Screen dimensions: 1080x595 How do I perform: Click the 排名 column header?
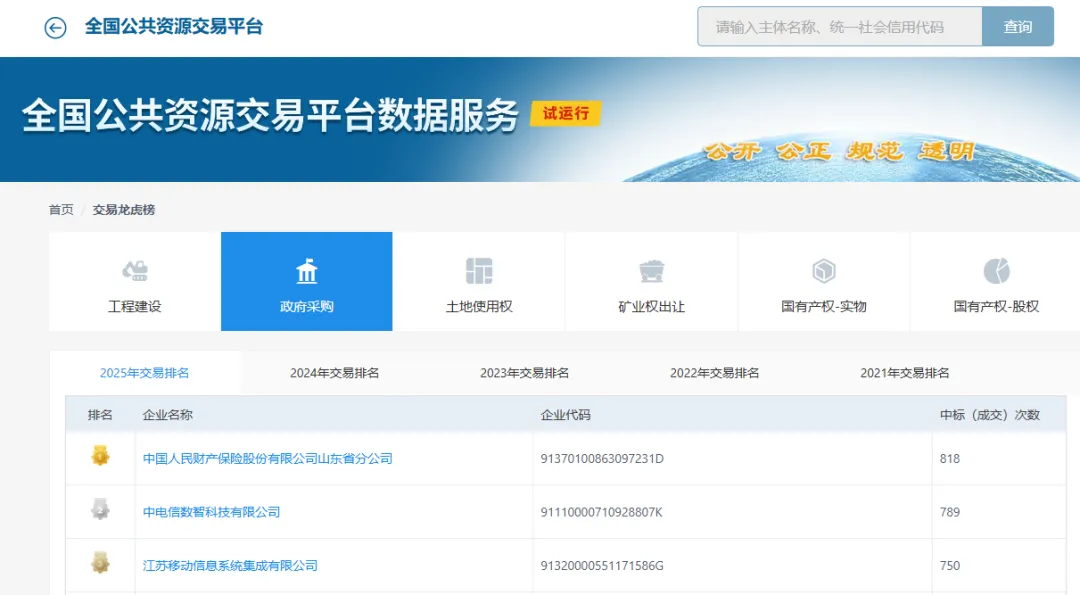tap(100, 415)
